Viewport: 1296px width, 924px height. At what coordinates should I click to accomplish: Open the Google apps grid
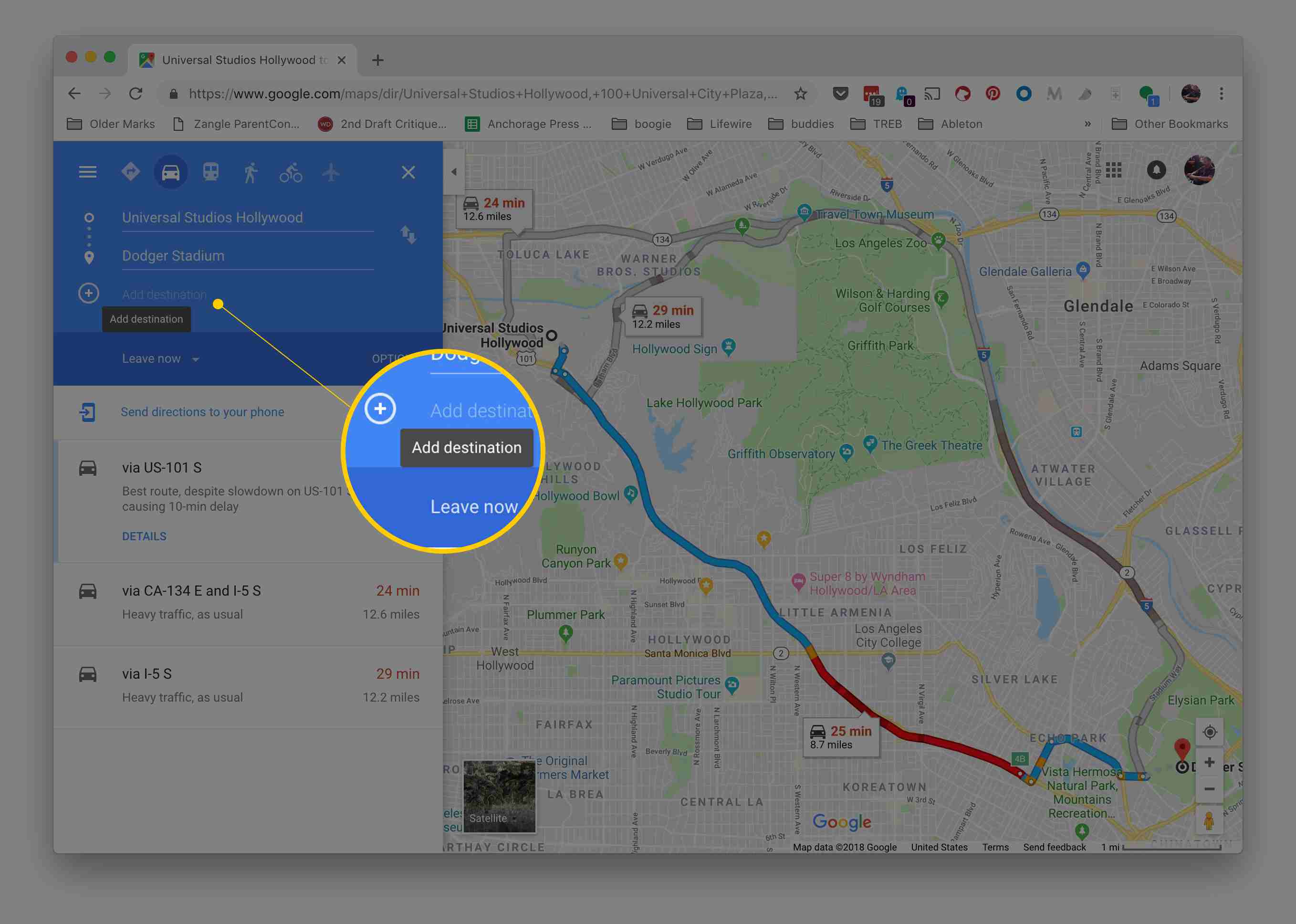[x=1113, y=170]
